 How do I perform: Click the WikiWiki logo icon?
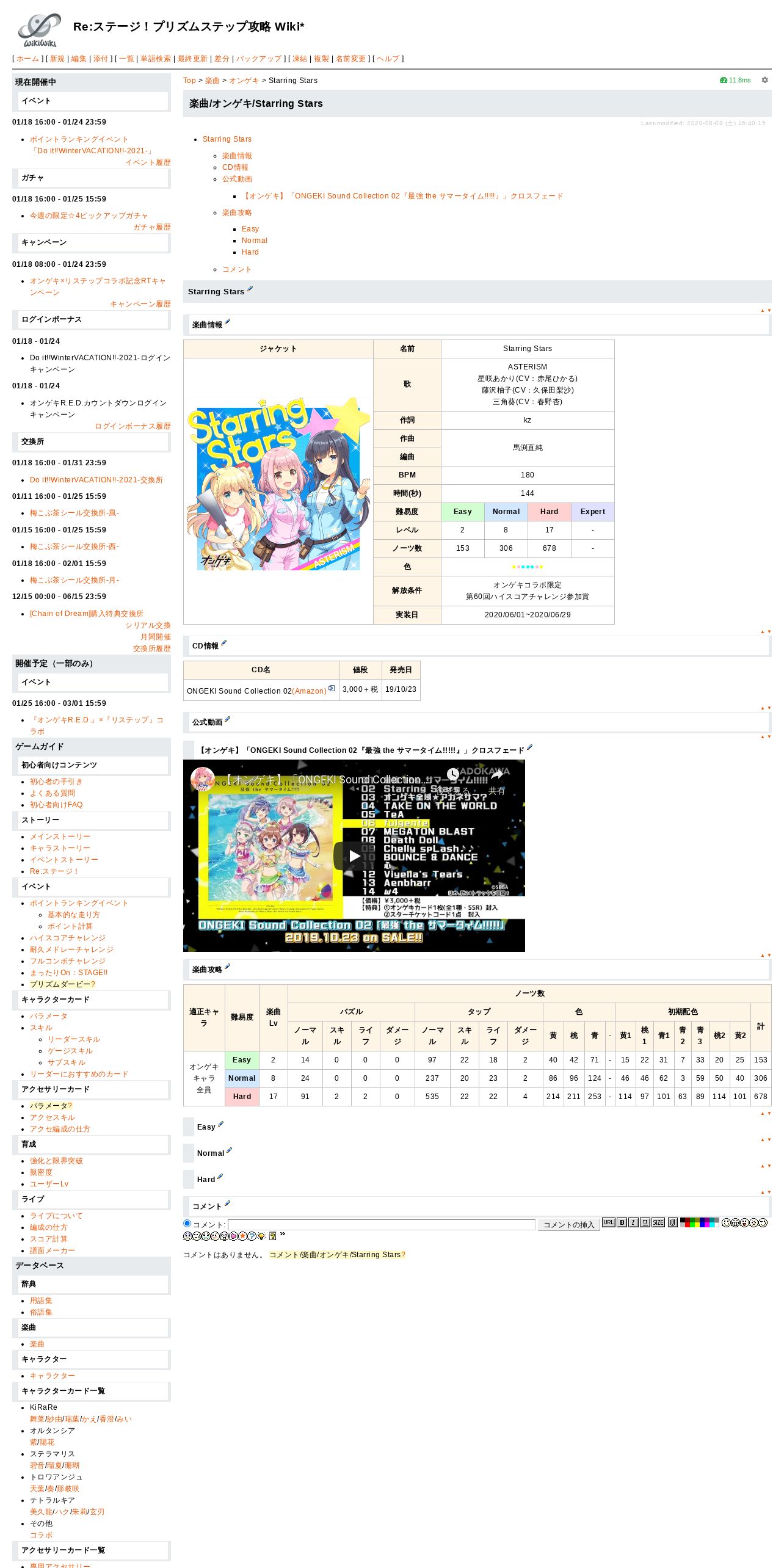pyautogui.click(x=40, y=30)
